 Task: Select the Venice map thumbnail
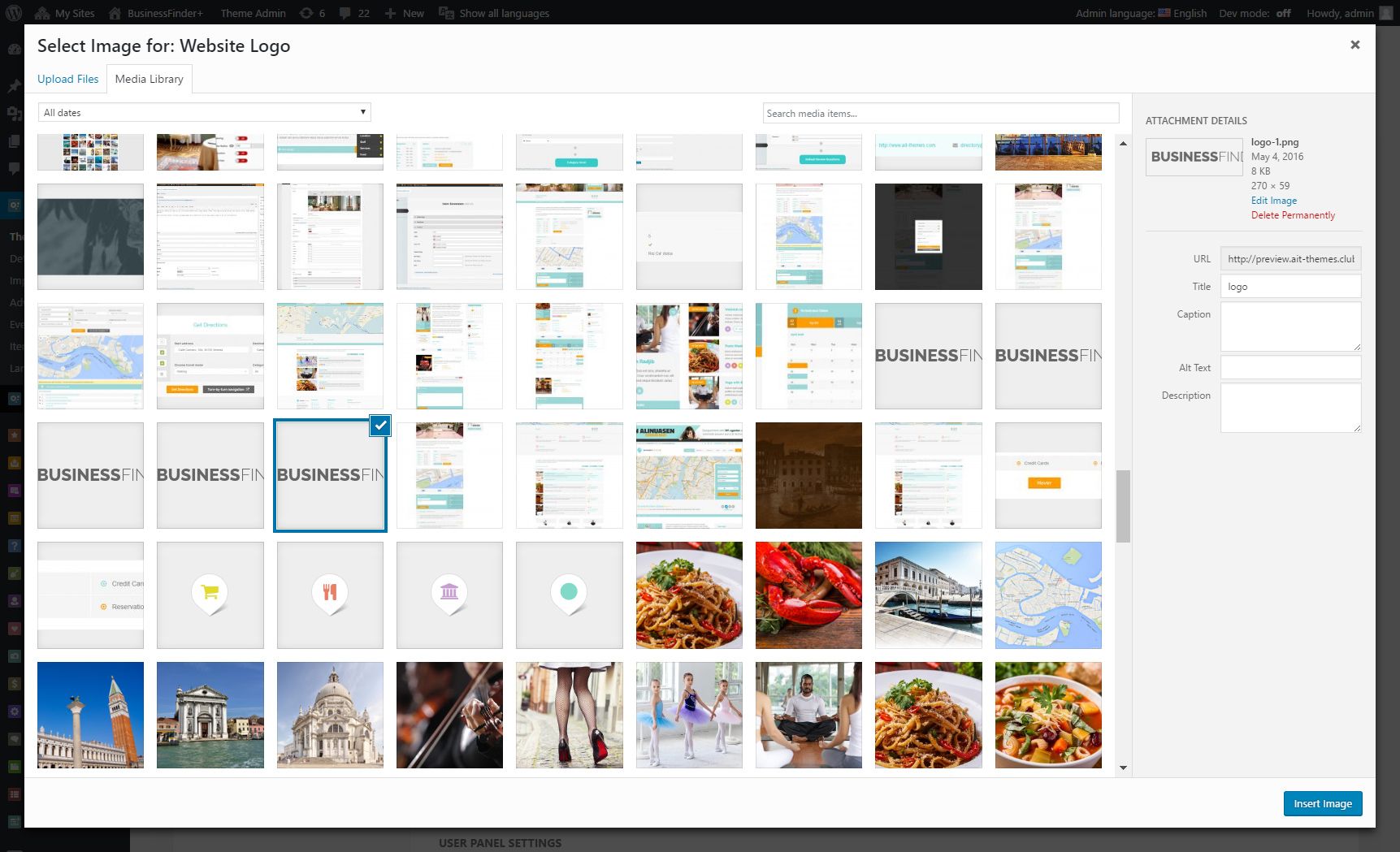coord(1048,595)
